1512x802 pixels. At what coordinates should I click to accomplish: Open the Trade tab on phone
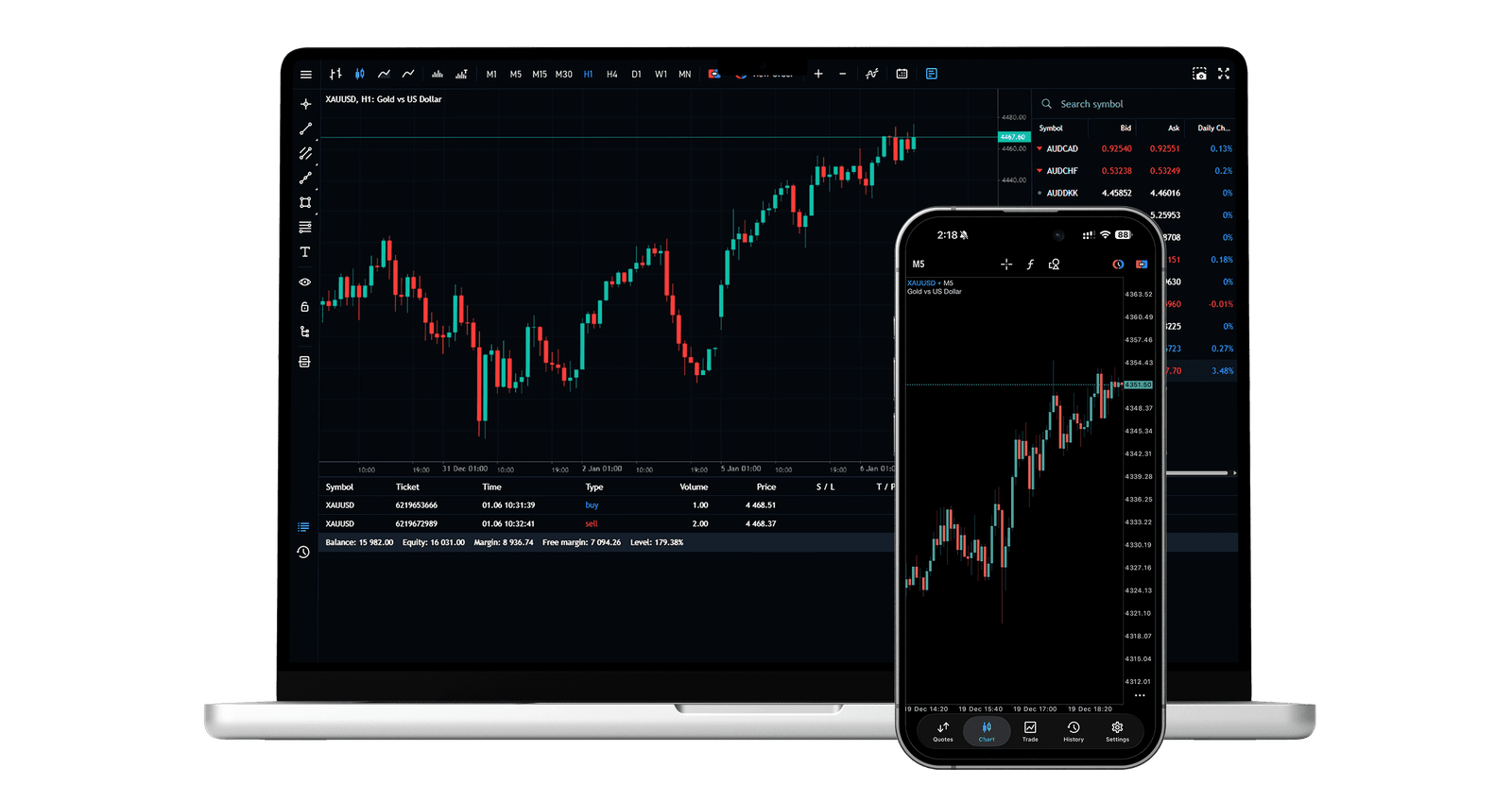[x=1030, y=731]
